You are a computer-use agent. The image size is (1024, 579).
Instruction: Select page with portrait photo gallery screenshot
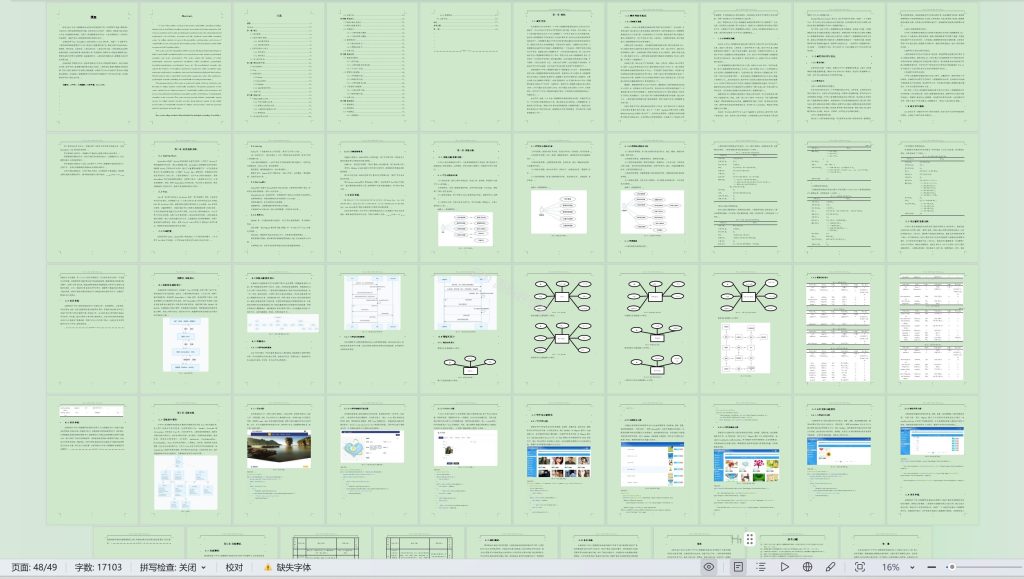(559, 460)
